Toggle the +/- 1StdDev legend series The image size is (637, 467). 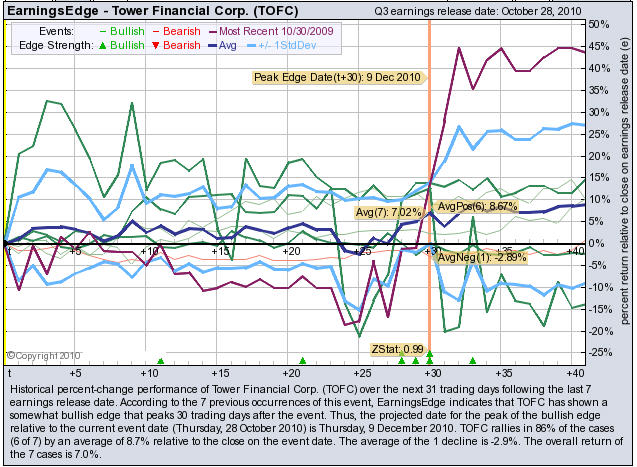(x=289, y=46)
